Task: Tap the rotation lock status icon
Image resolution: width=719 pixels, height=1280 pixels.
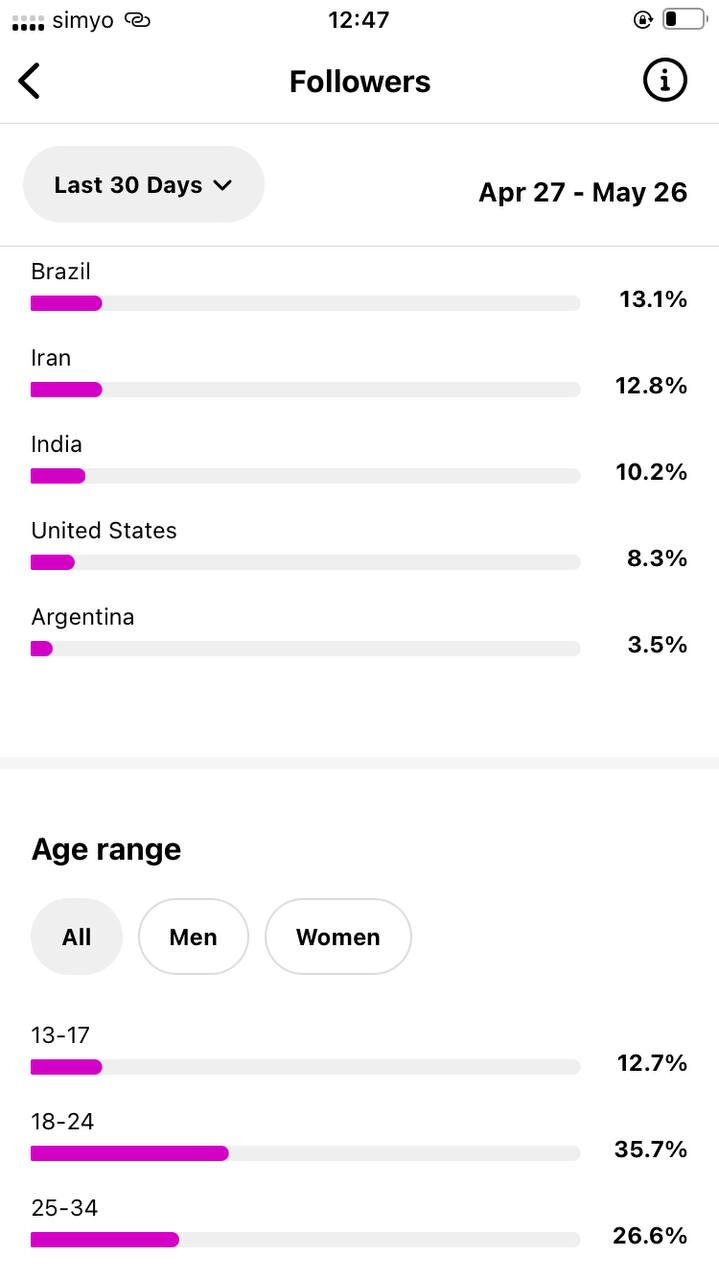Action: tap(643, 20)
